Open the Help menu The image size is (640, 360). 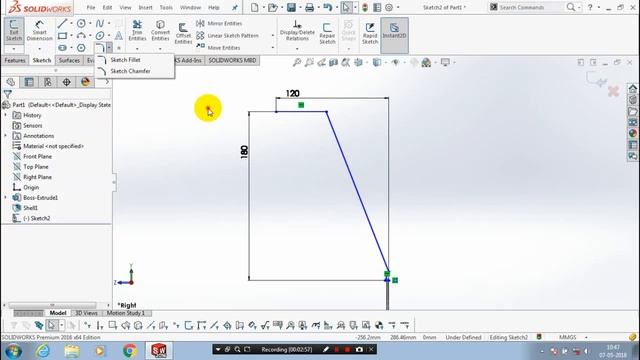point(214,7)
